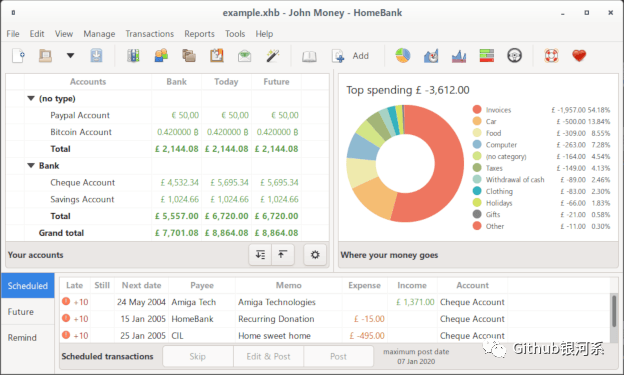Click the Save file toolbar icon
The image size is (624, 375).
coord(96,56)
